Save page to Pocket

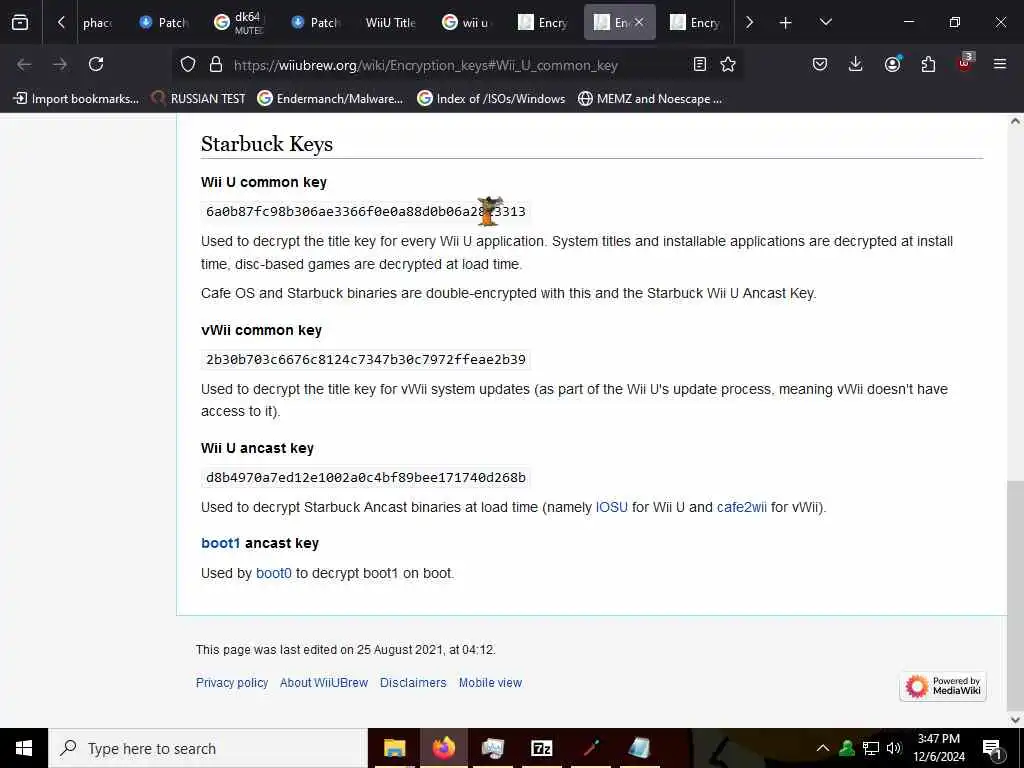coord(820,64)
